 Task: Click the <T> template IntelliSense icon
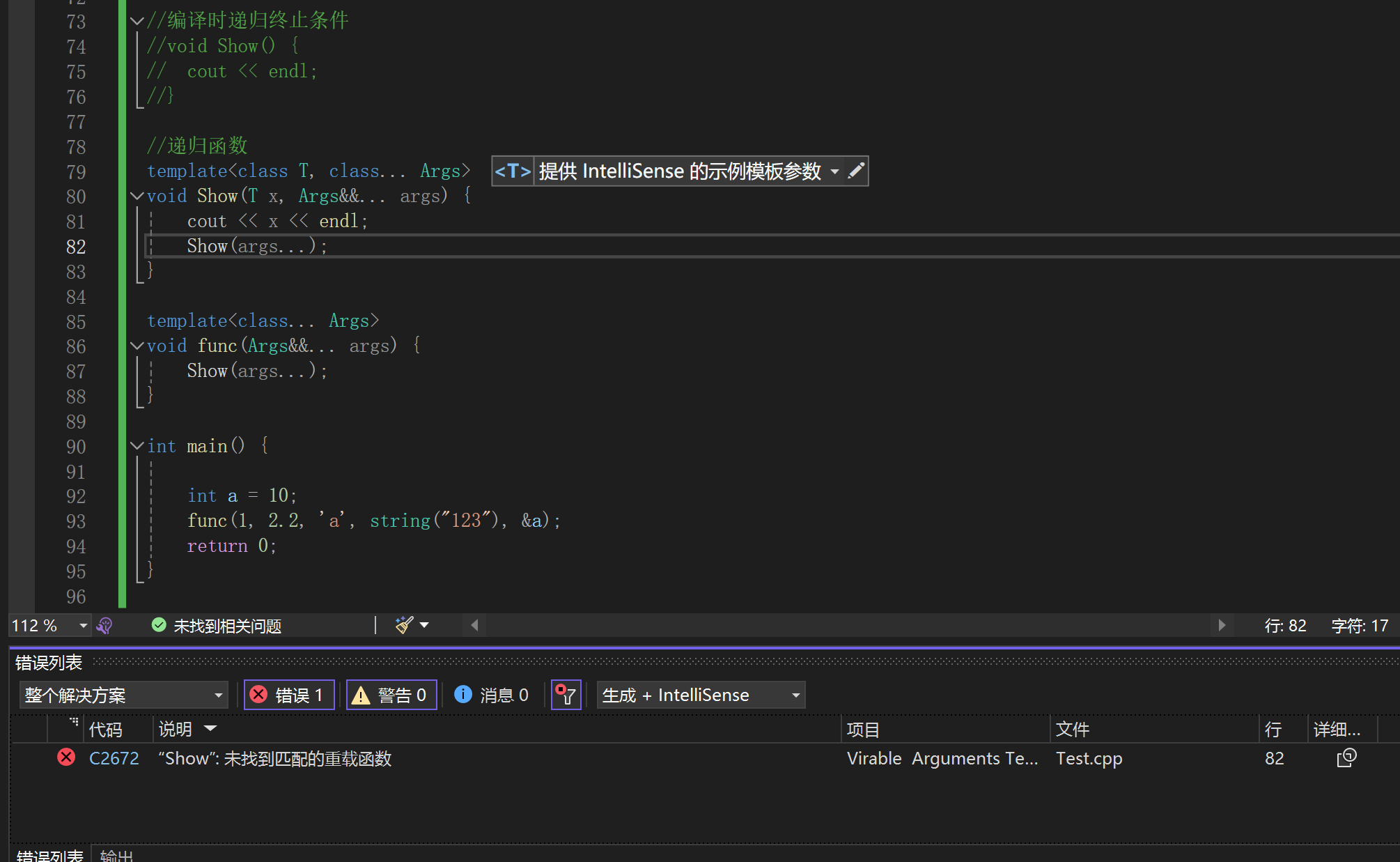(x=513, y=171)
